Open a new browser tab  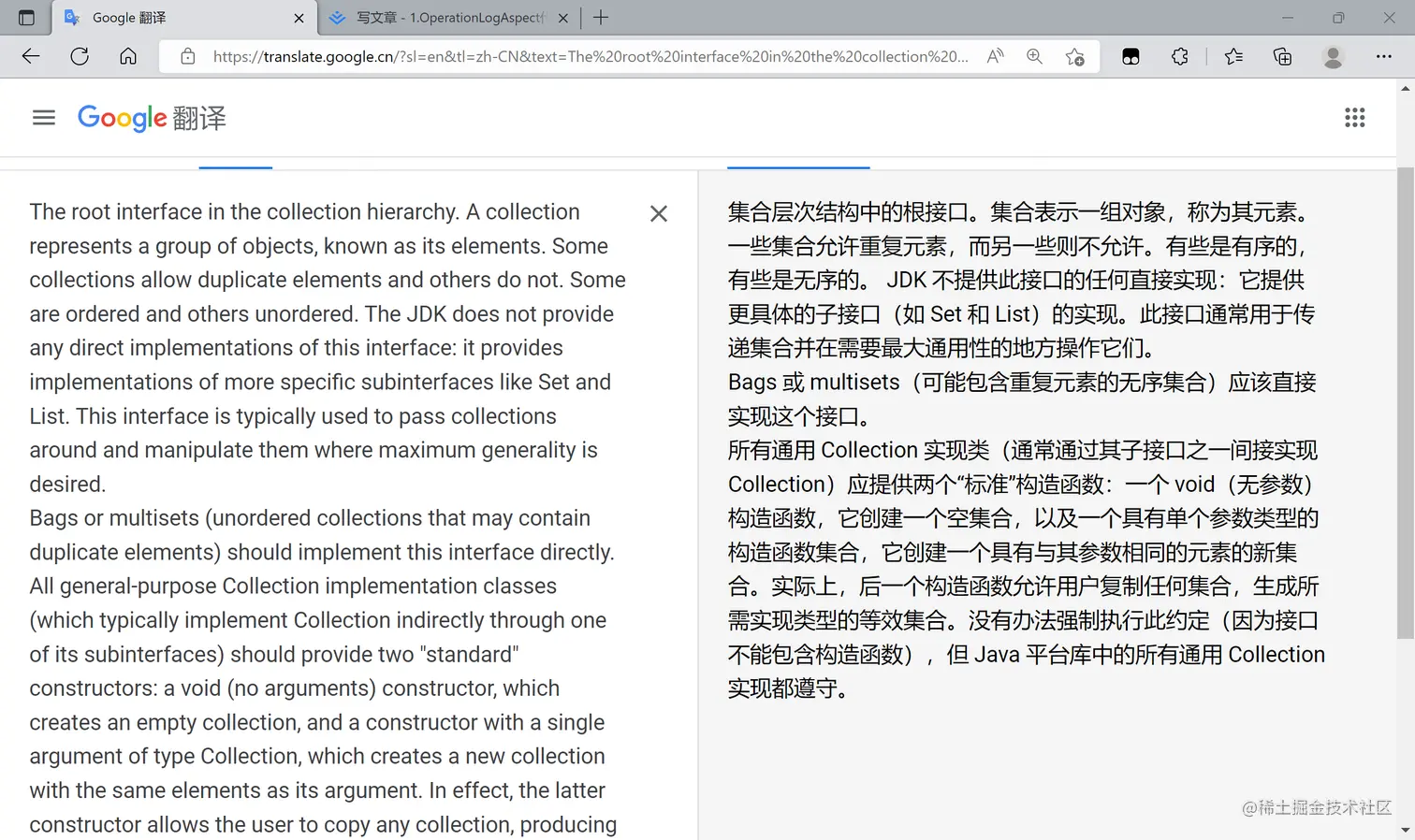click(x=601, y=18)
